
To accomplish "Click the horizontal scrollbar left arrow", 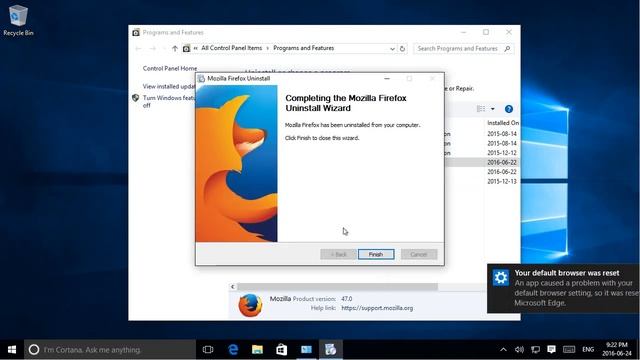I will pyautogui.click(x=233, y=287).
